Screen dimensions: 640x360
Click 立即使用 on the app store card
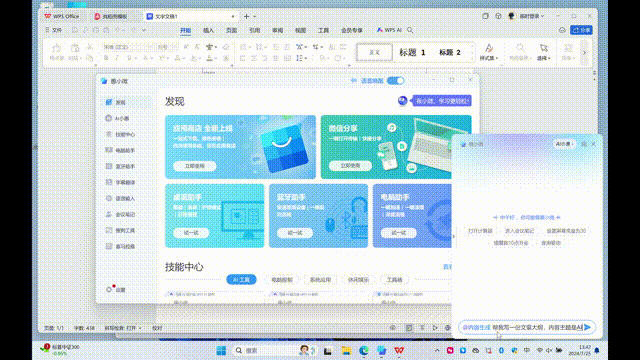(x=195, y=166)
